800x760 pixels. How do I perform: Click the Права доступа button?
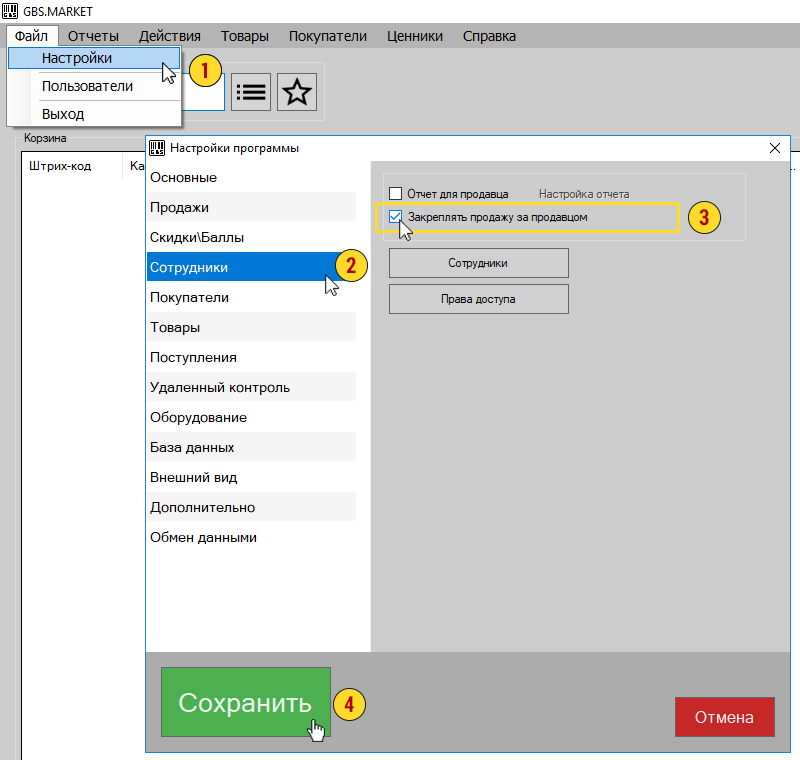[479, 299]
